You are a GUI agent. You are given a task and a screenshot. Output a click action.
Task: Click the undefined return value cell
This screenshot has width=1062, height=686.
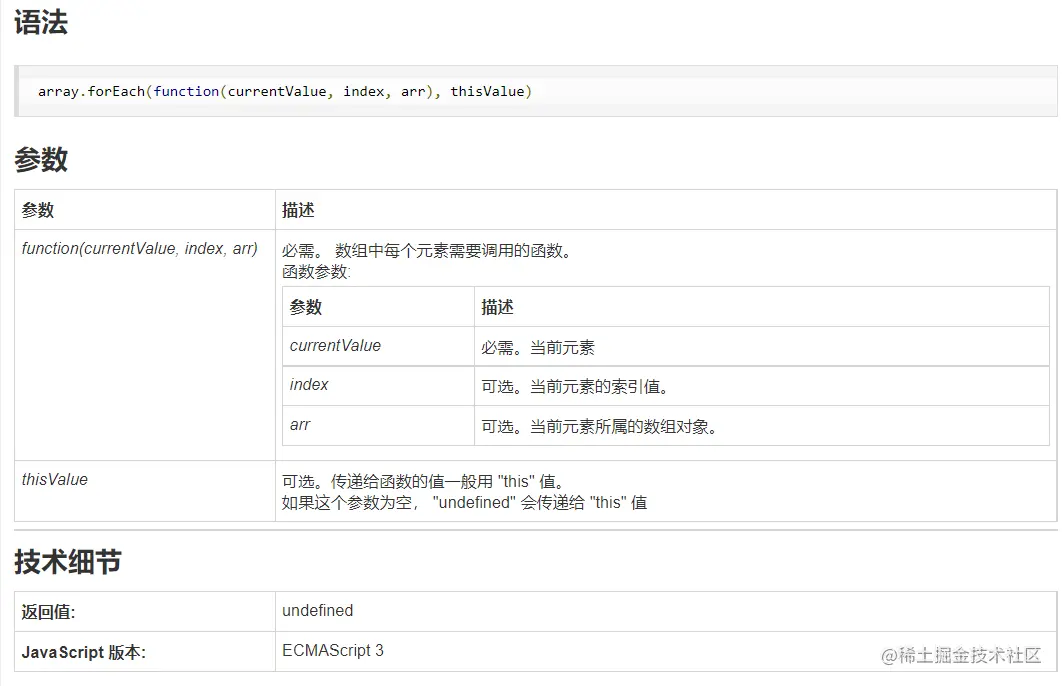pyautogui.click(x=666, y=611)
